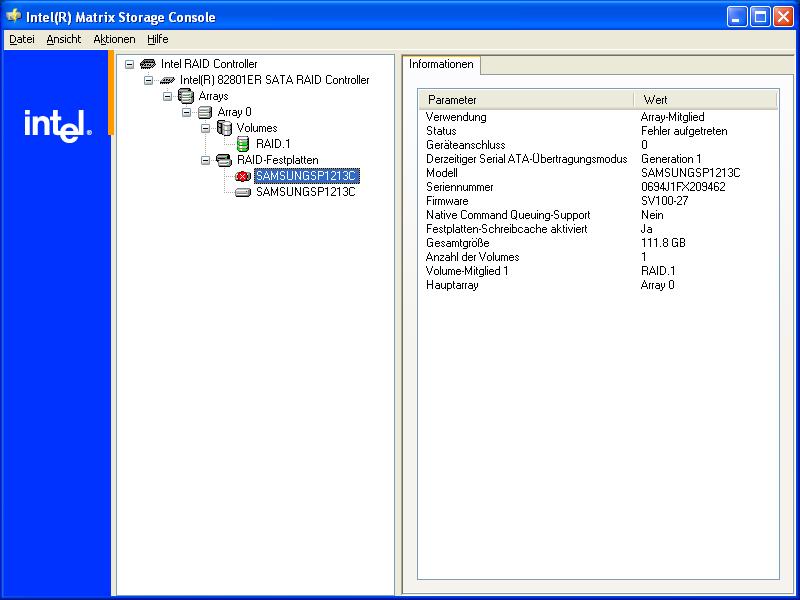Click the value 'Fehler aufgetreten'

[x=684, y=131]
